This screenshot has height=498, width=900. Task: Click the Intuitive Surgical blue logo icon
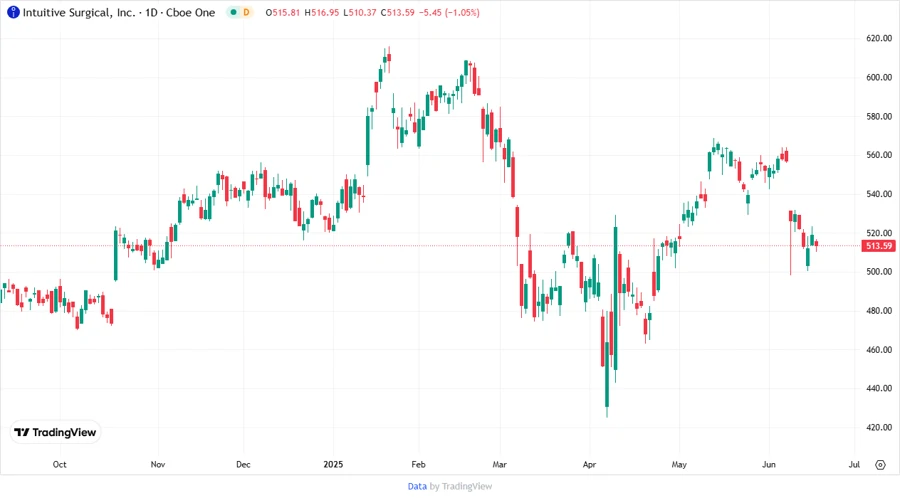[13, 13]
